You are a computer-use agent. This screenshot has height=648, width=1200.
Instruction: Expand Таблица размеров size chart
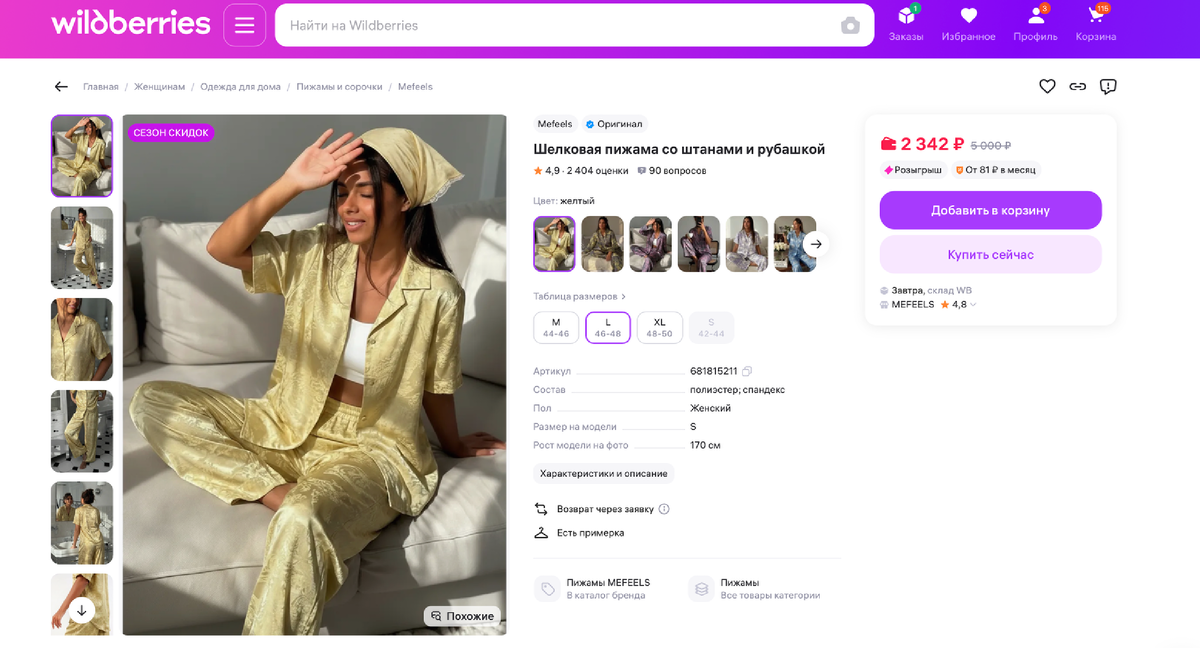(580, 297)
